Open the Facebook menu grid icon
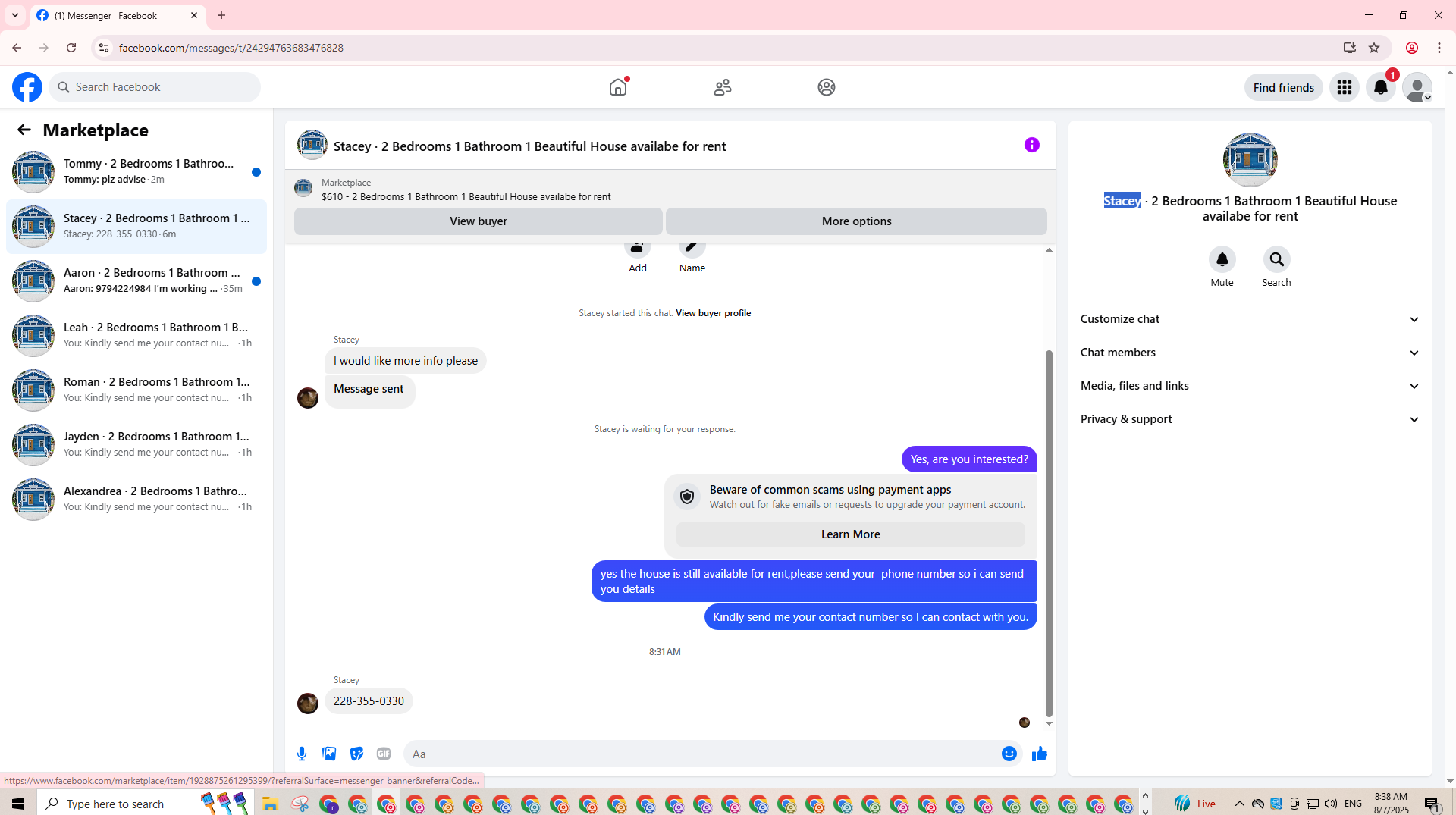This screenshot has height=815, width=1456. (1345, 87)
